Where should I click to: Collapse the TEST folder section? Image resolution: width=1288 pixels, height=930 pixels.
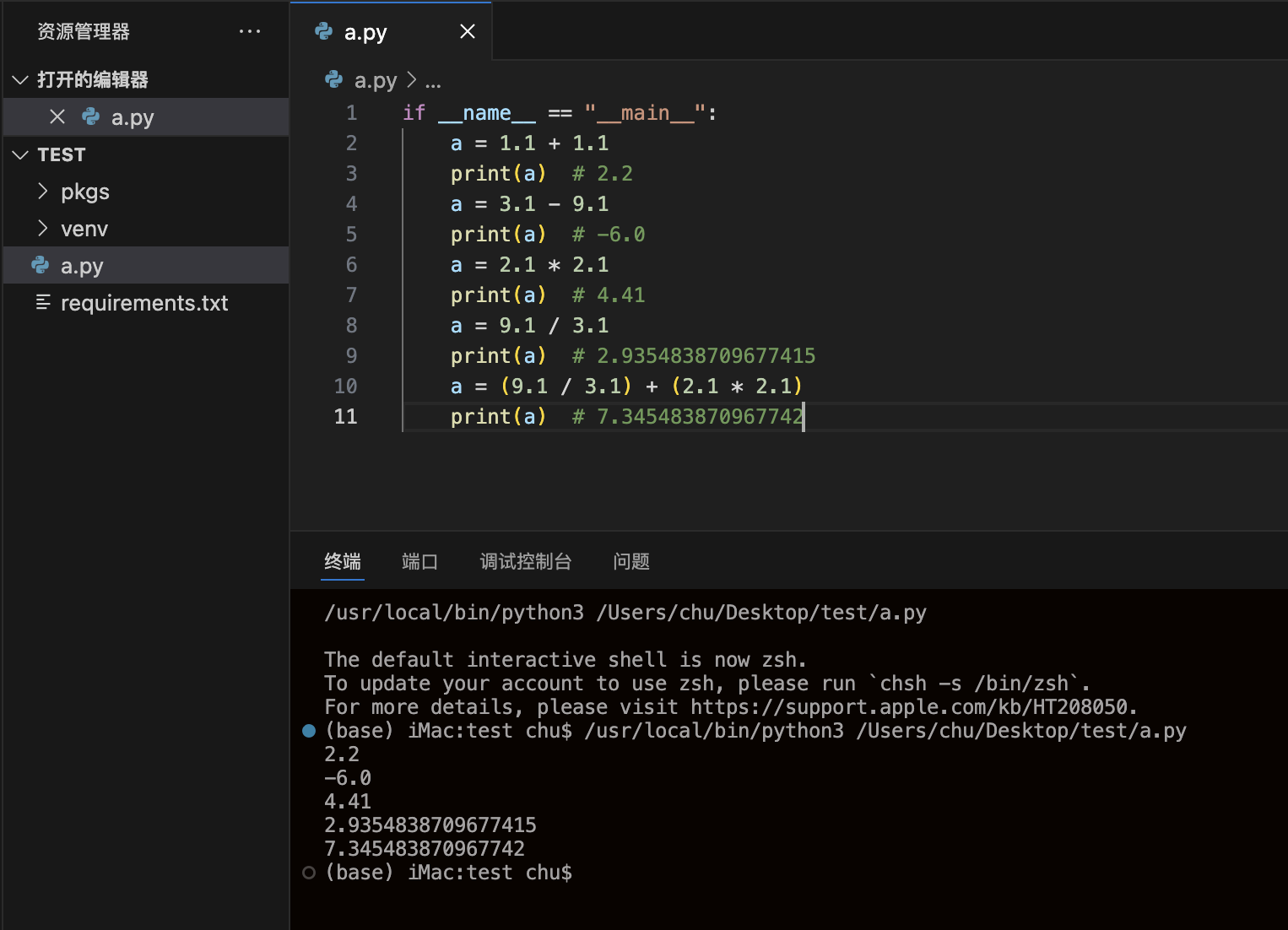21,154
